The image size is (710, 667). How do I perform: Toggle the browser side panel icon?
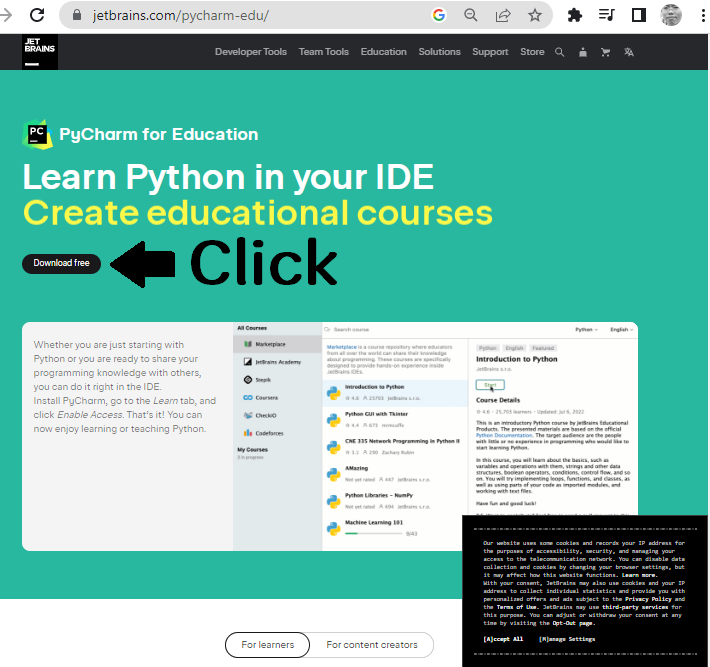[x=639, y=15]
